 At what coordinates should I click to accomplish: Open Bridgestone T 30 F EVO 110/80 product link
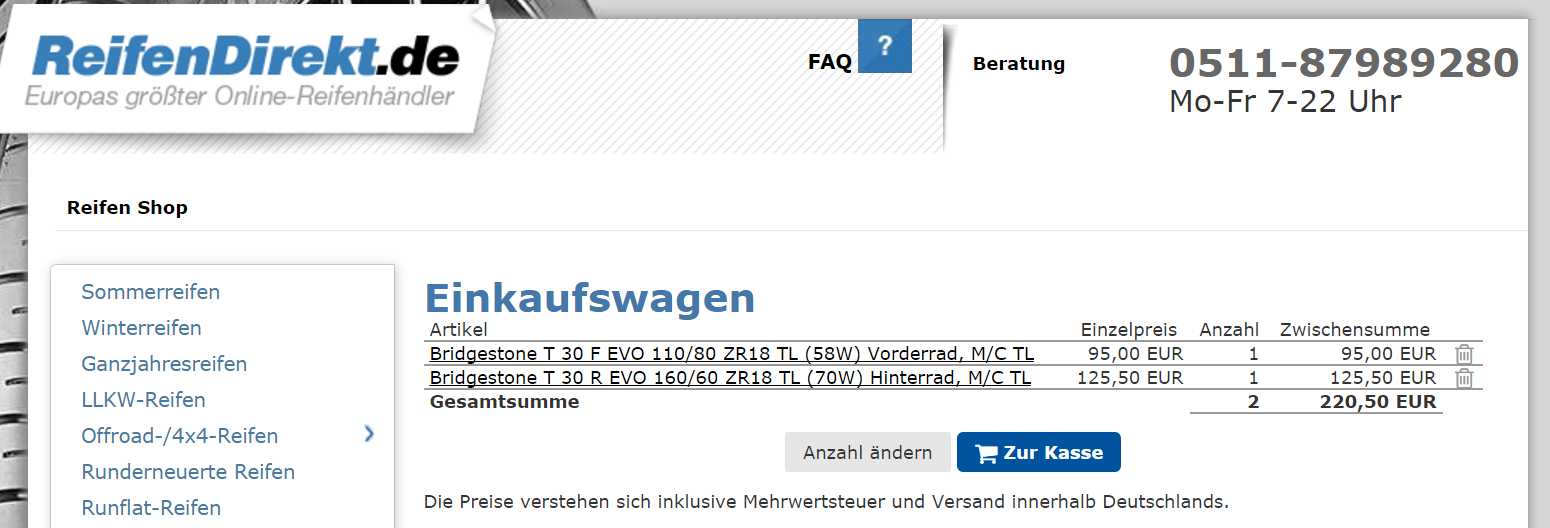pos(732,354)
